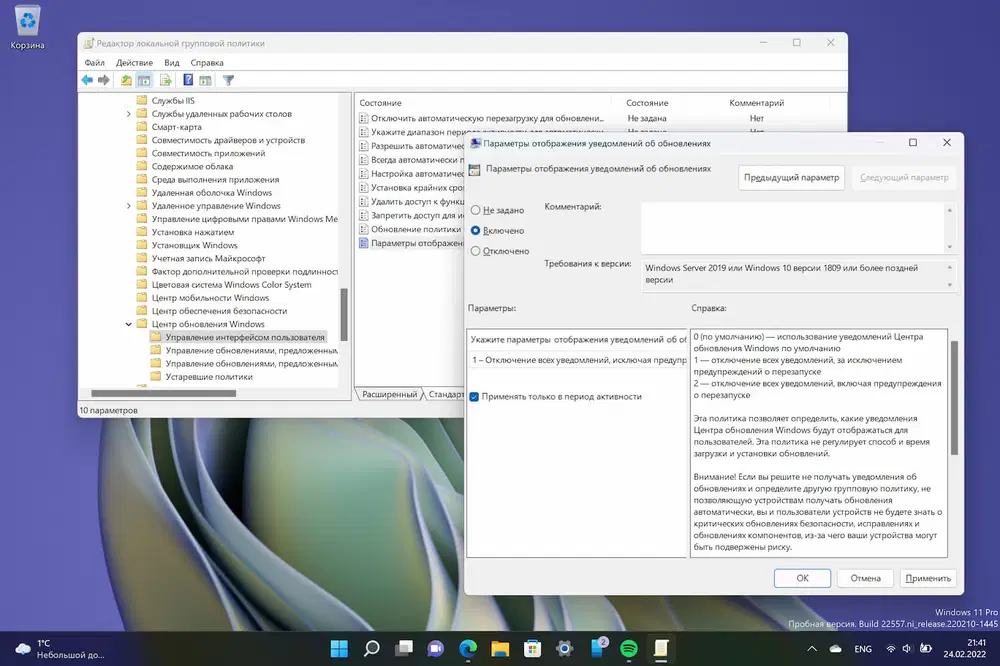Click the "Предыдущий параметр" button
This screenshot has width=1000, height=666.
[x=792, y=177]
